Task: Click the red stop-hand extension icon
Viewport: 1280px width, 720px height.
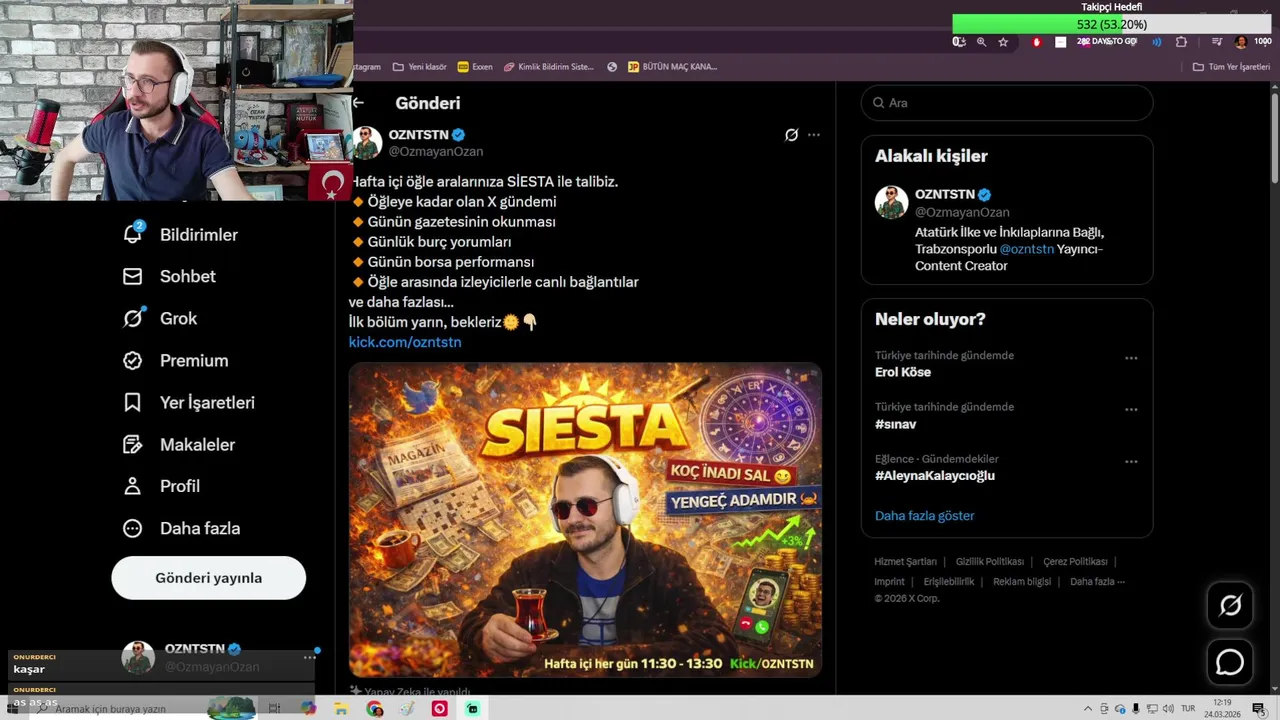Action: pyautogui.click(x=1036, y=42)
